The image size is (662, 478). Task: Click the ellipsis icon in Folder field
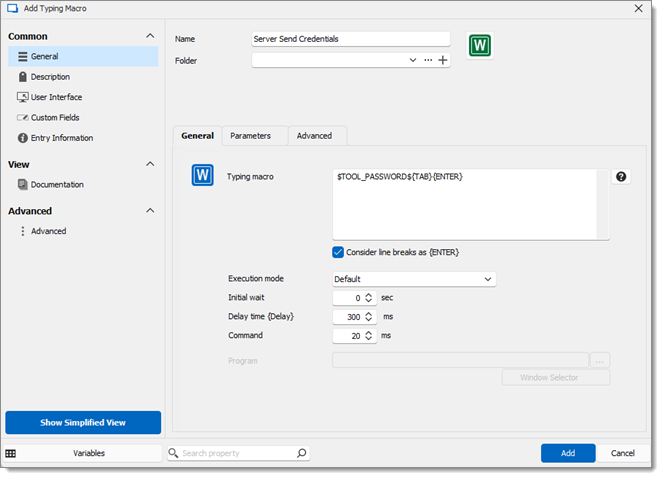(x=428, y=60)
